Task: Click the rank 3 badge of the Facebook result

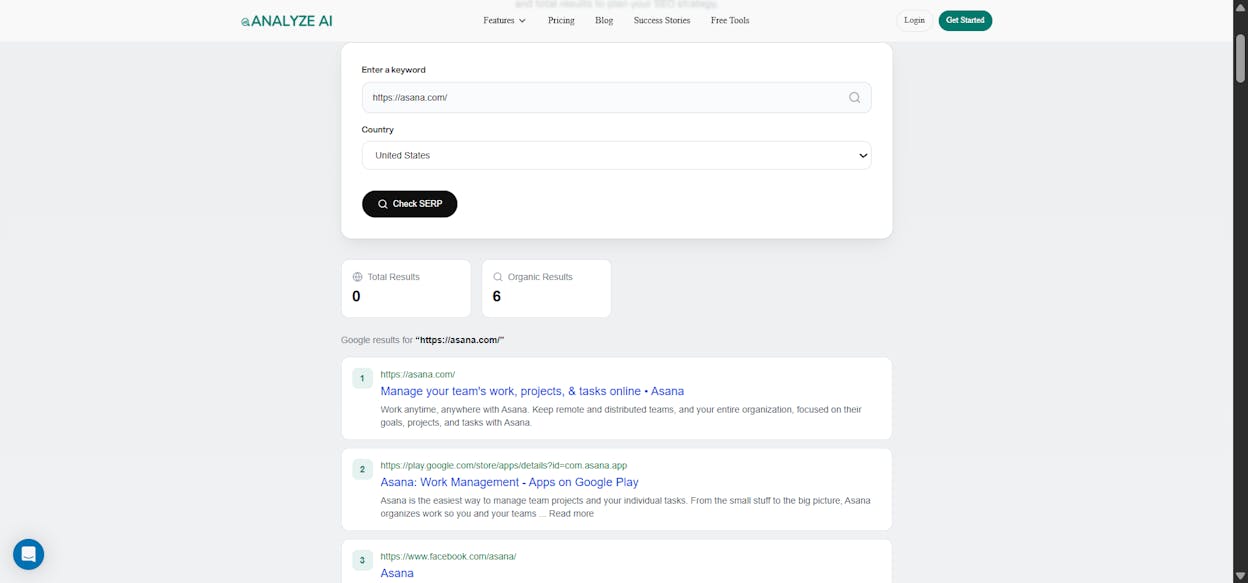Action: pos(362,560)
